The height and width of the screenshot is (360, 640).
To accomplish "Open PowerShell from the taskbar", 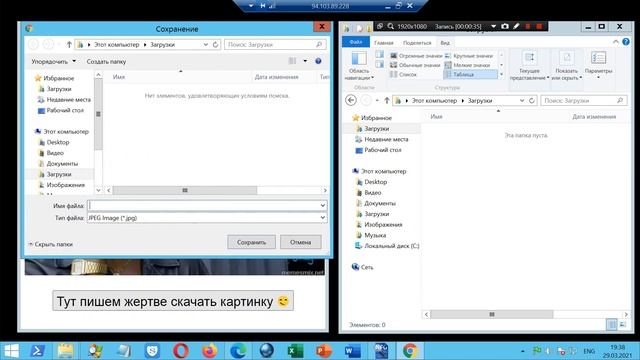I will click(38, 351).
